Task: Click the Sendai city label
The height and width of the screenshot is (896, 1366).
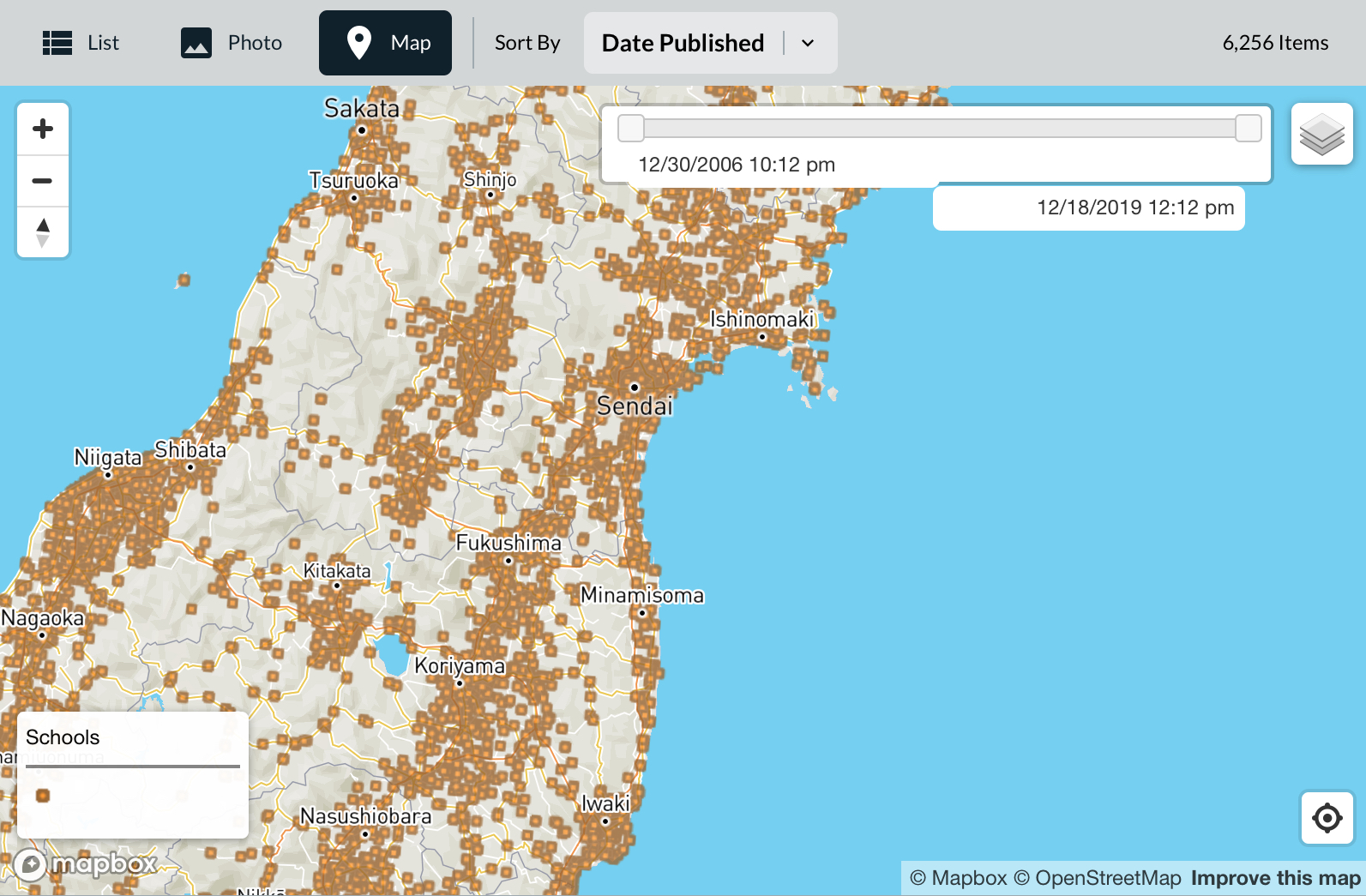Action: (635, 406)
